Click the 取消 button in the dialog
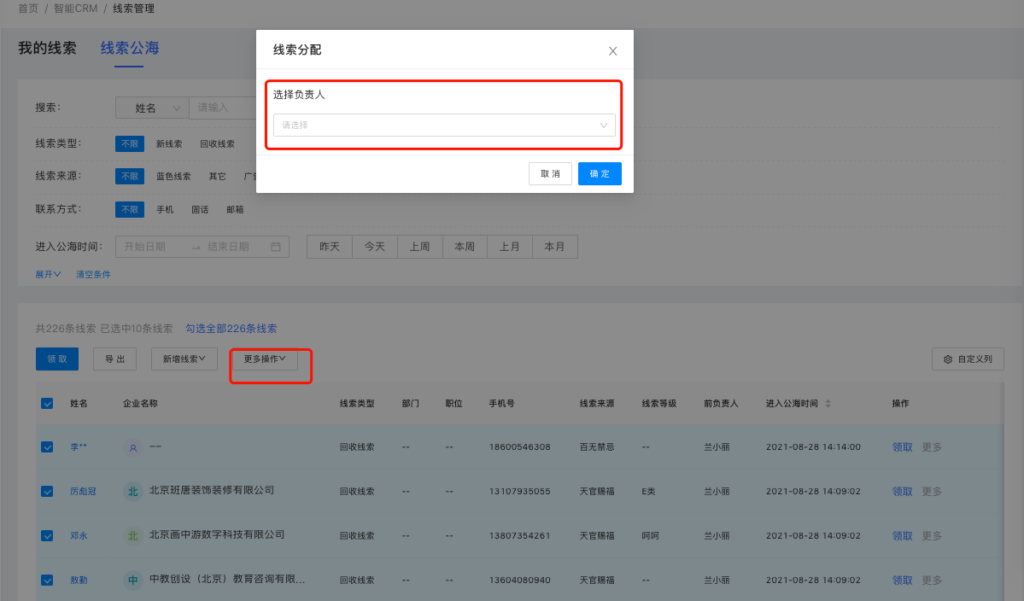Screen dimensions: 1024x601 tap(550, 174)
